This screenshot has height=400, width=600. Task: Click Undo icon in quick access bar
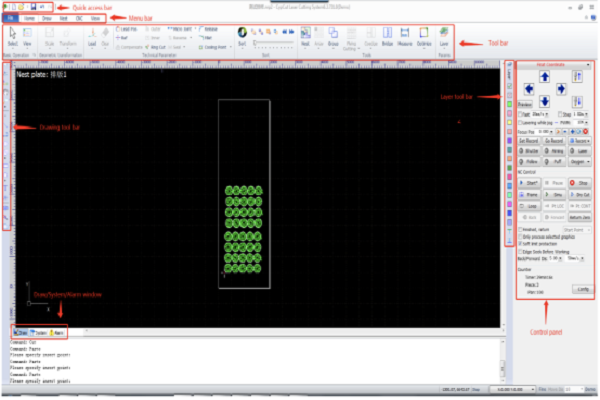click(42, 7)
